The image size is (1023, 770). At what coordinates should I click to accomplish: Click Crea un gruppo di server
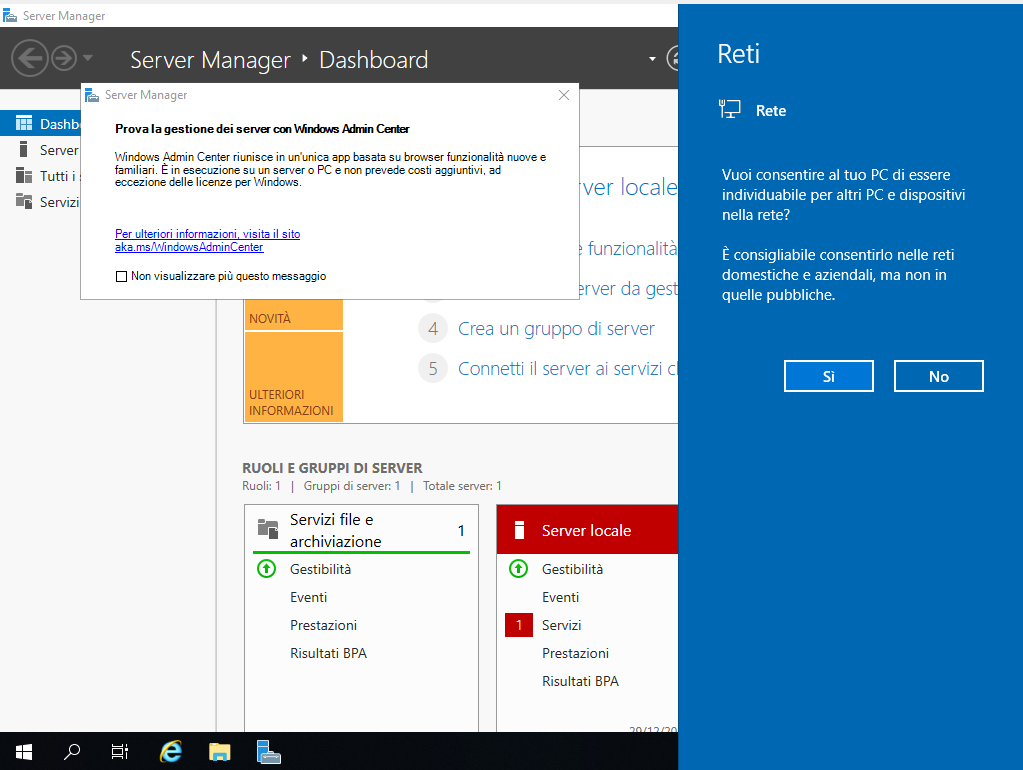(x=556, y=329)
